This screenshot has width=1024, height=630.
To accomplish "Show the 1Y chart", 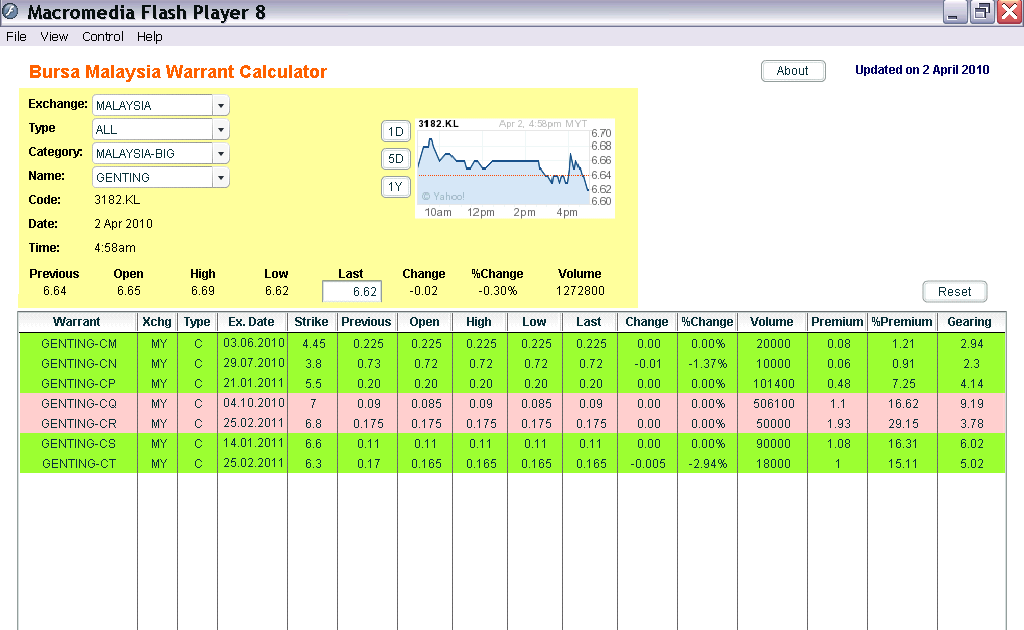I will [x=395, y=187].
